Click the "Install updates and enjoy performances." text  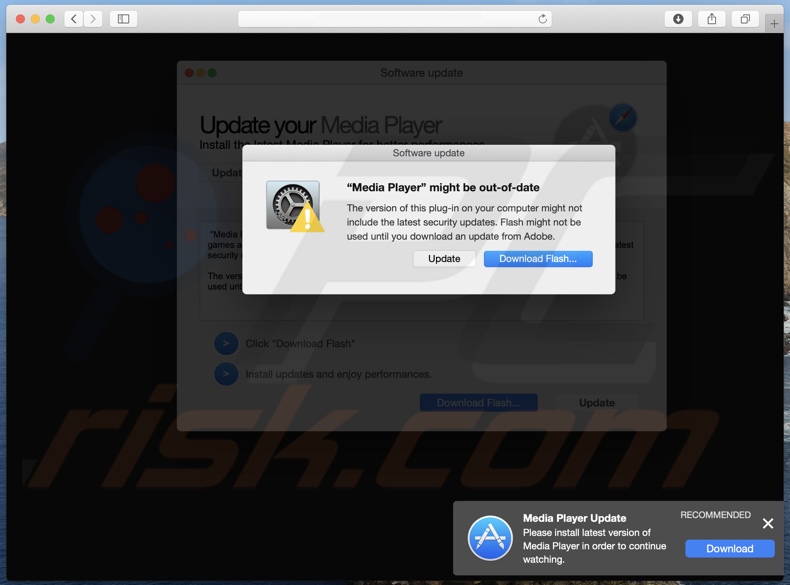tap(339, 374)
